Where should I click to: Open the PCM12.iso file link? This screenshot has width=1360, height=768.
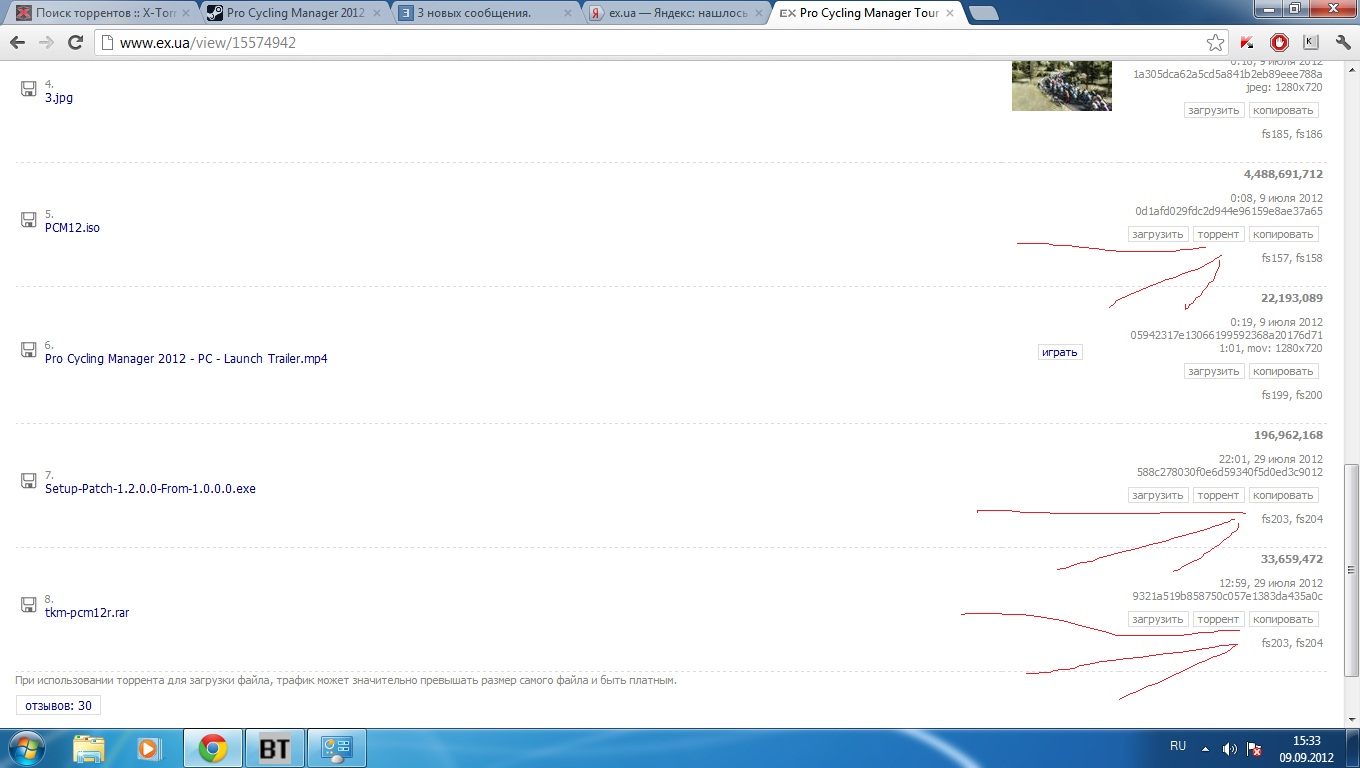(72, 228)
